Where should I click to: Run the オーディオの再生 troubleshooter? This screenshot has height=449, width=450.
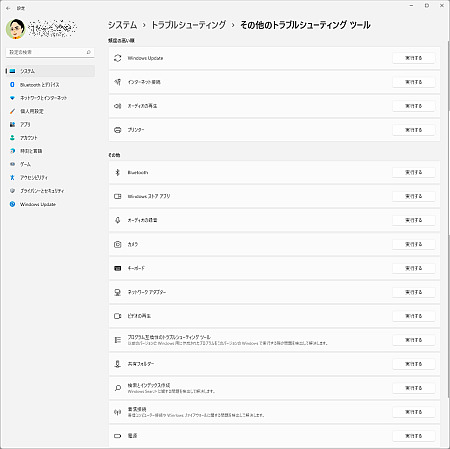[414, 106]
